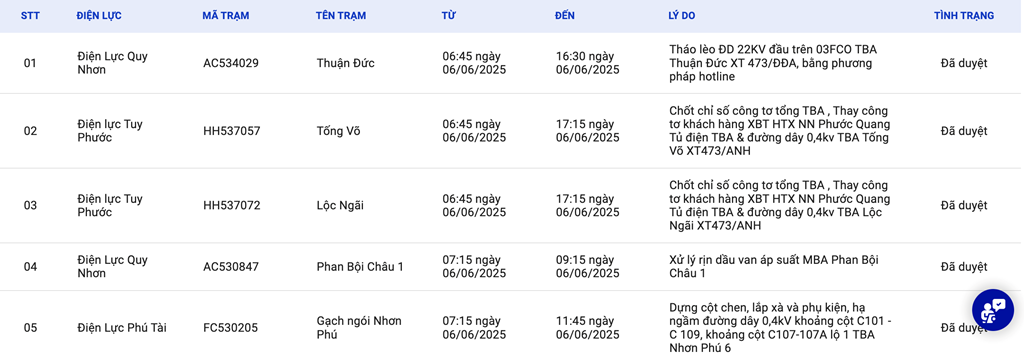The width and height of the screenshot is (1024, 363).
Task: Click station code HH537057
Action: [232, 131]
